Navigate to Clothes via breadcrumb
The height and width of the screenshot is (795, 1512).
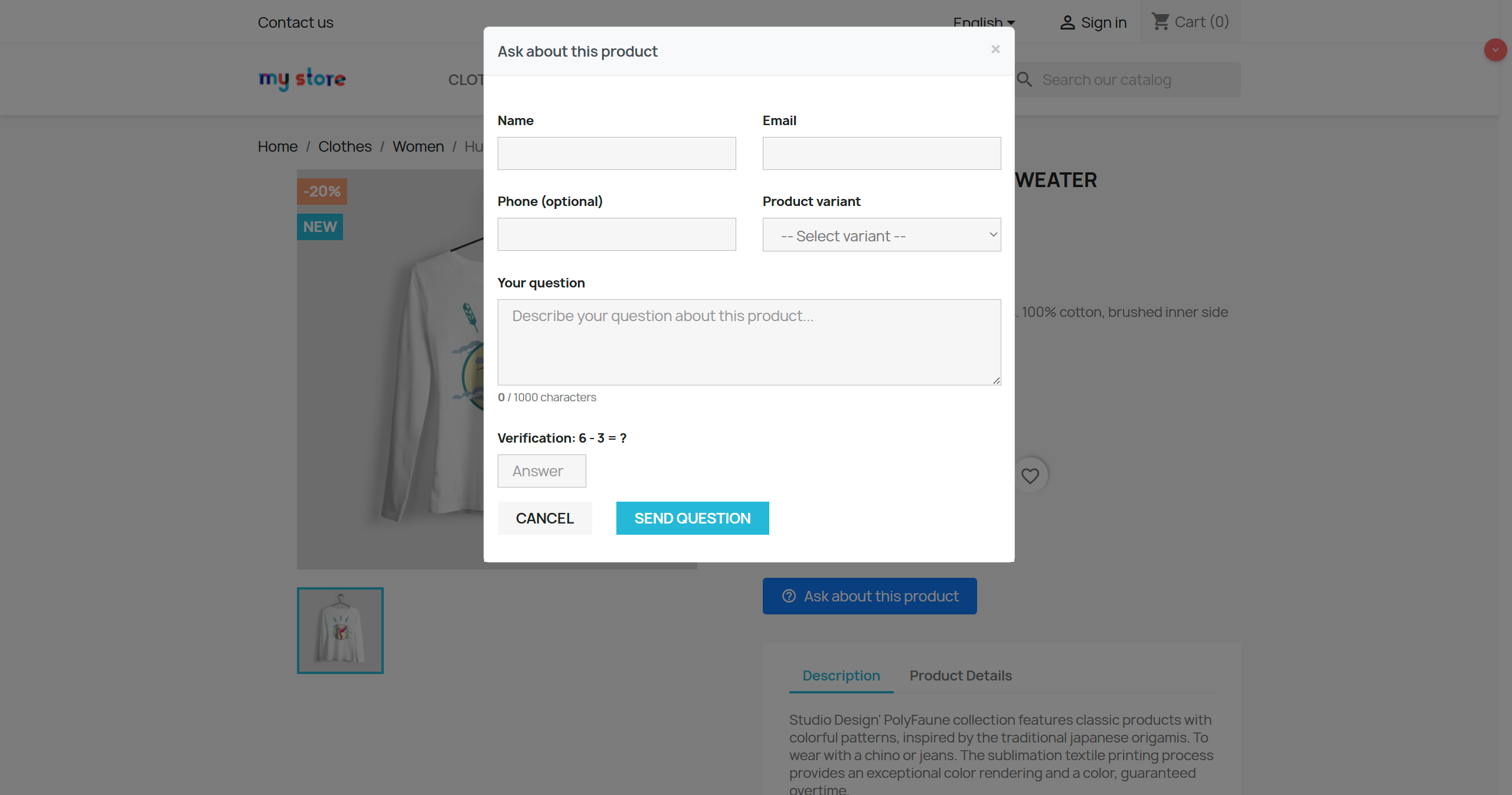[x=344, y=146]
